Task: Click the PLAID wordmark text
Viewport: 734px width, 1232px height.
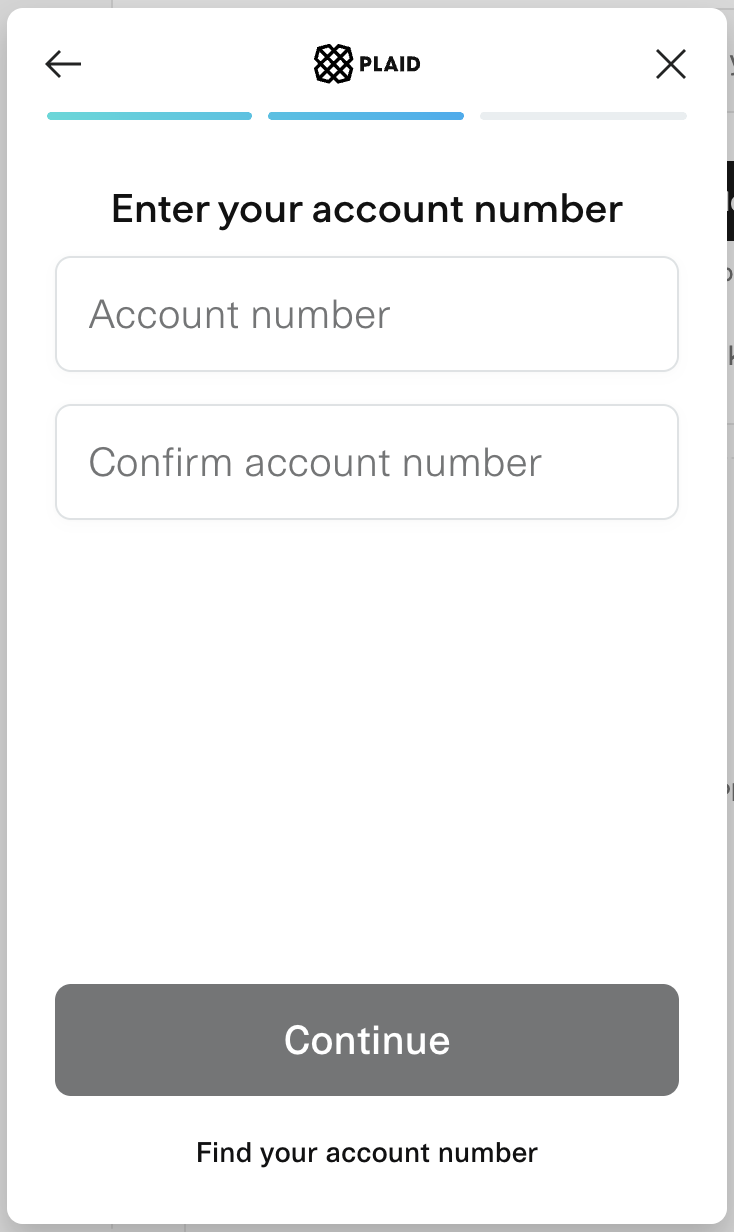Action: pyautogui.click(x=390, y=64)
